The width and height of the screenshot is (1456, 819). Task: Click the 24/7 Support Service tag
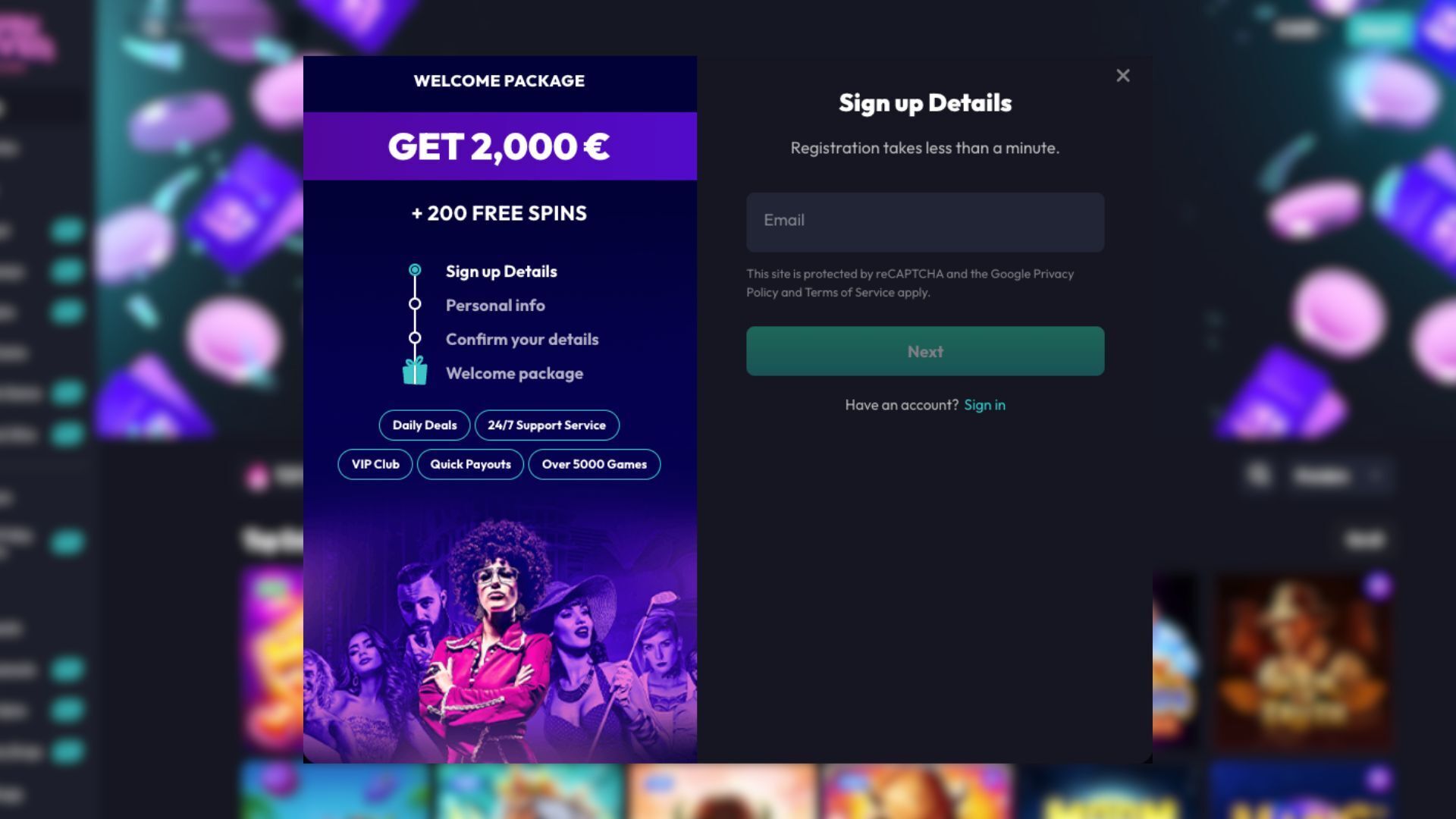click(547, 425)
